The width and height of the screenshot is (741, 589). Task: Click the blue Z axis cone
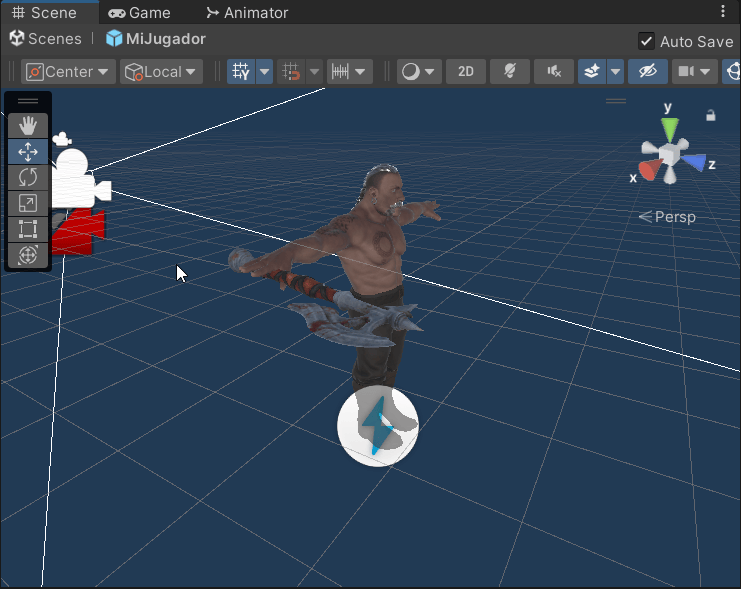pos(694,162)
